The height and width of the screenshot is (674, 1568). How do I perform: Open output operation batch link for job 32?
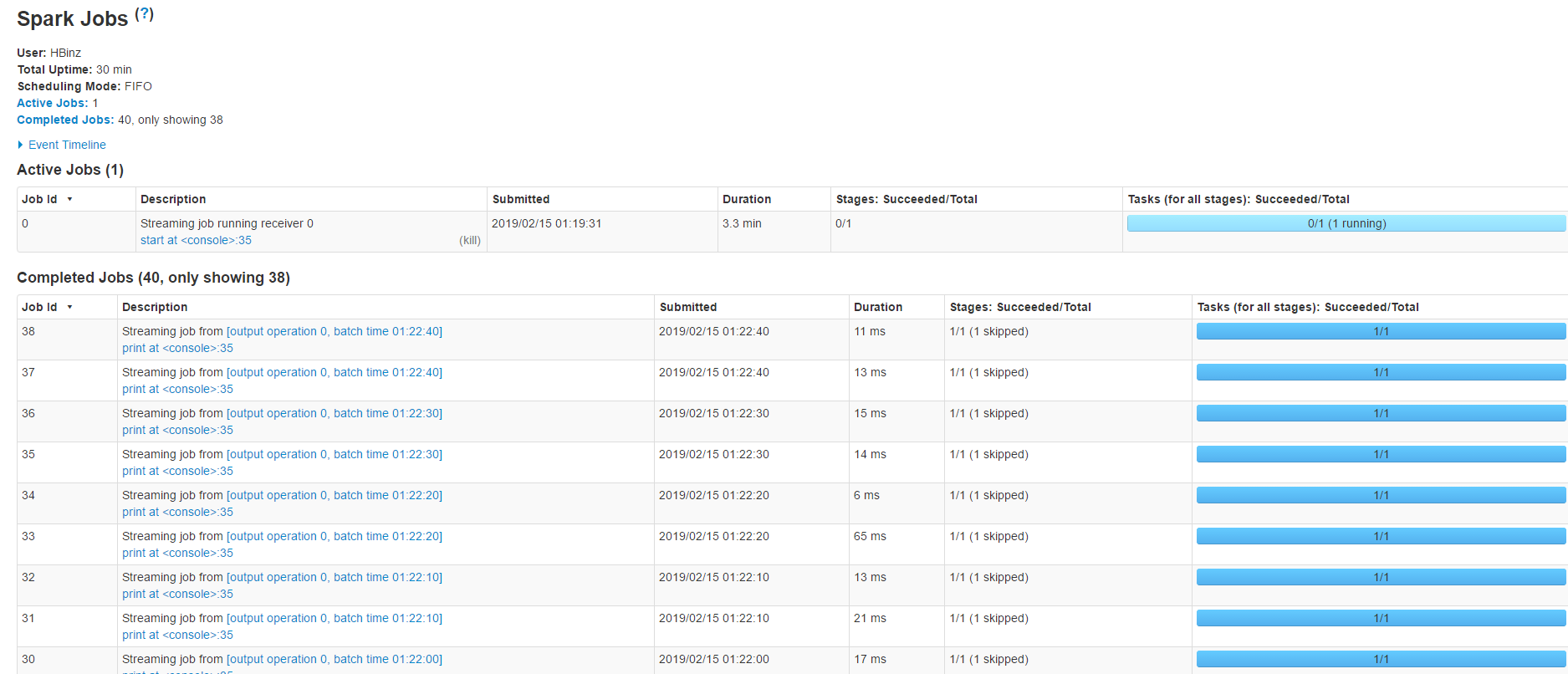(x=335, y=577)
